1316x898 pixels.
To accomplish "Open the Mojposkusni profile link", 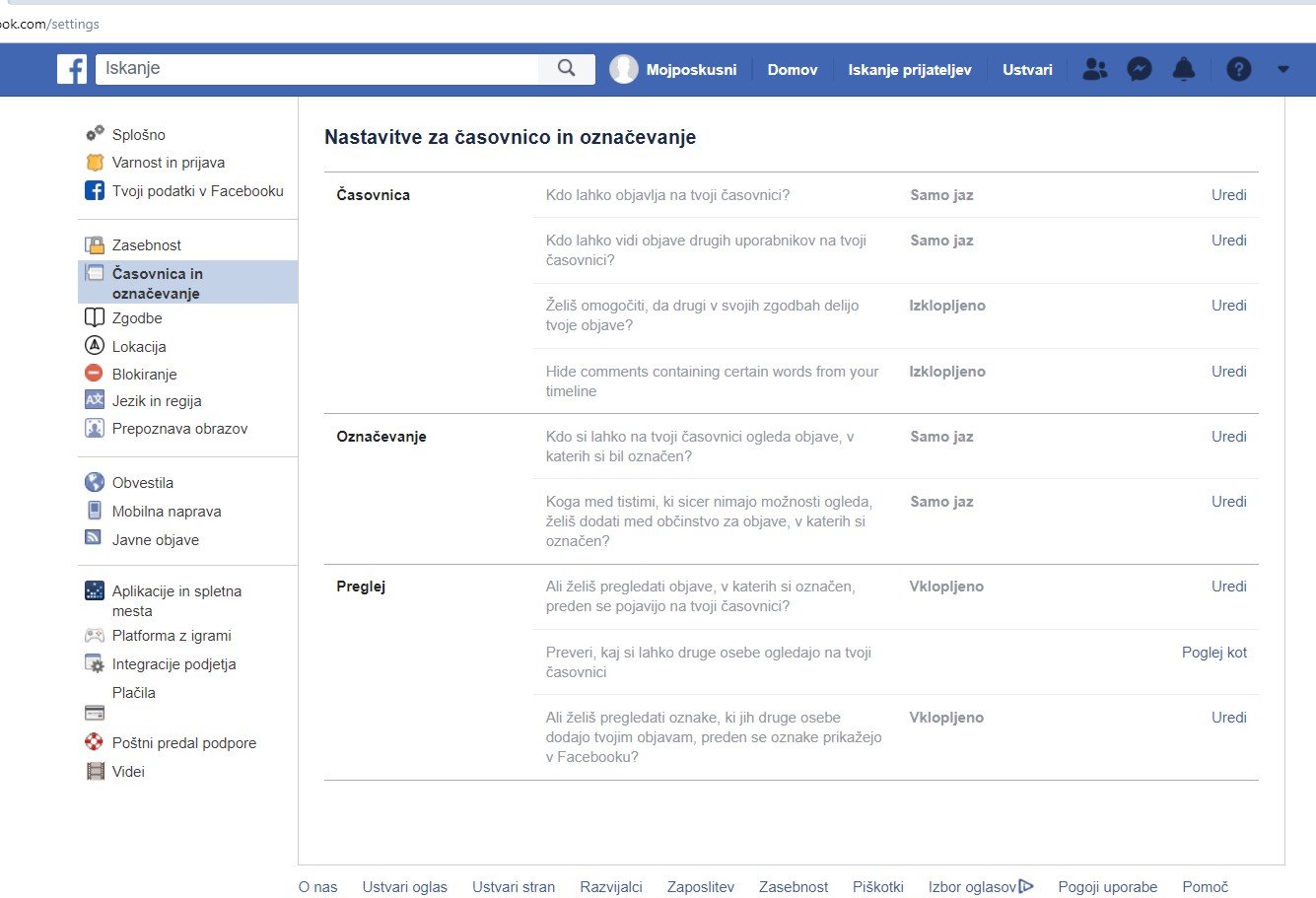I will coord(690,70).
